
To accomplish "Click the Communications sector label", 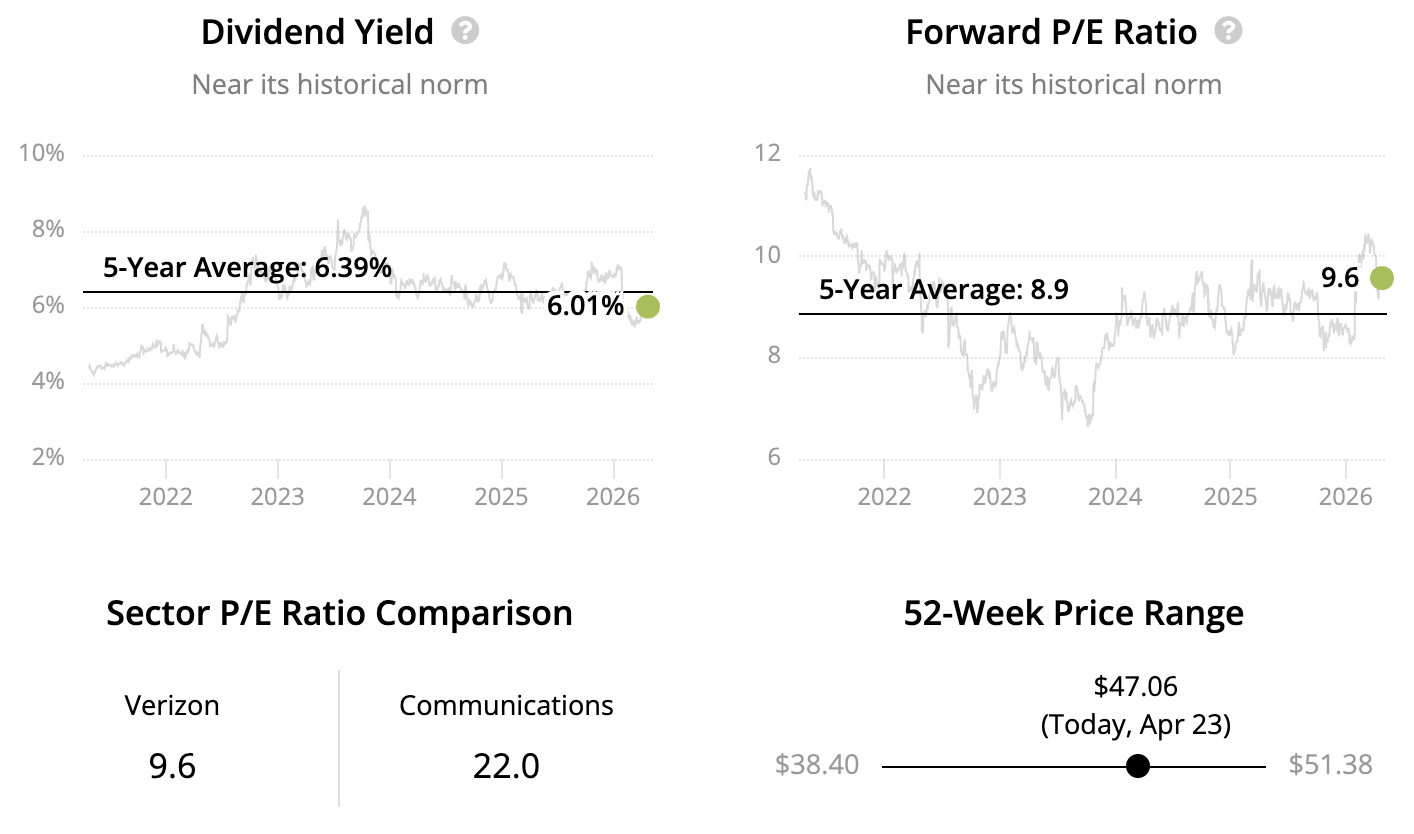I will tap(506, 705).
